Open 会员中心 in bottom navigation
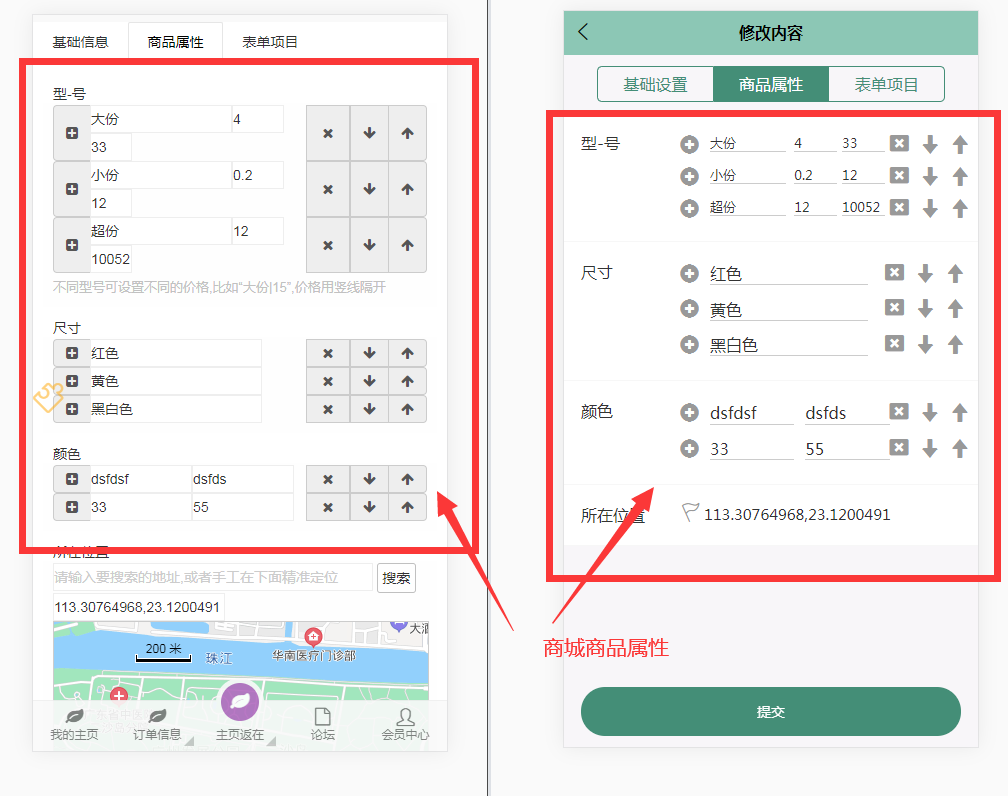 [405, 724]
